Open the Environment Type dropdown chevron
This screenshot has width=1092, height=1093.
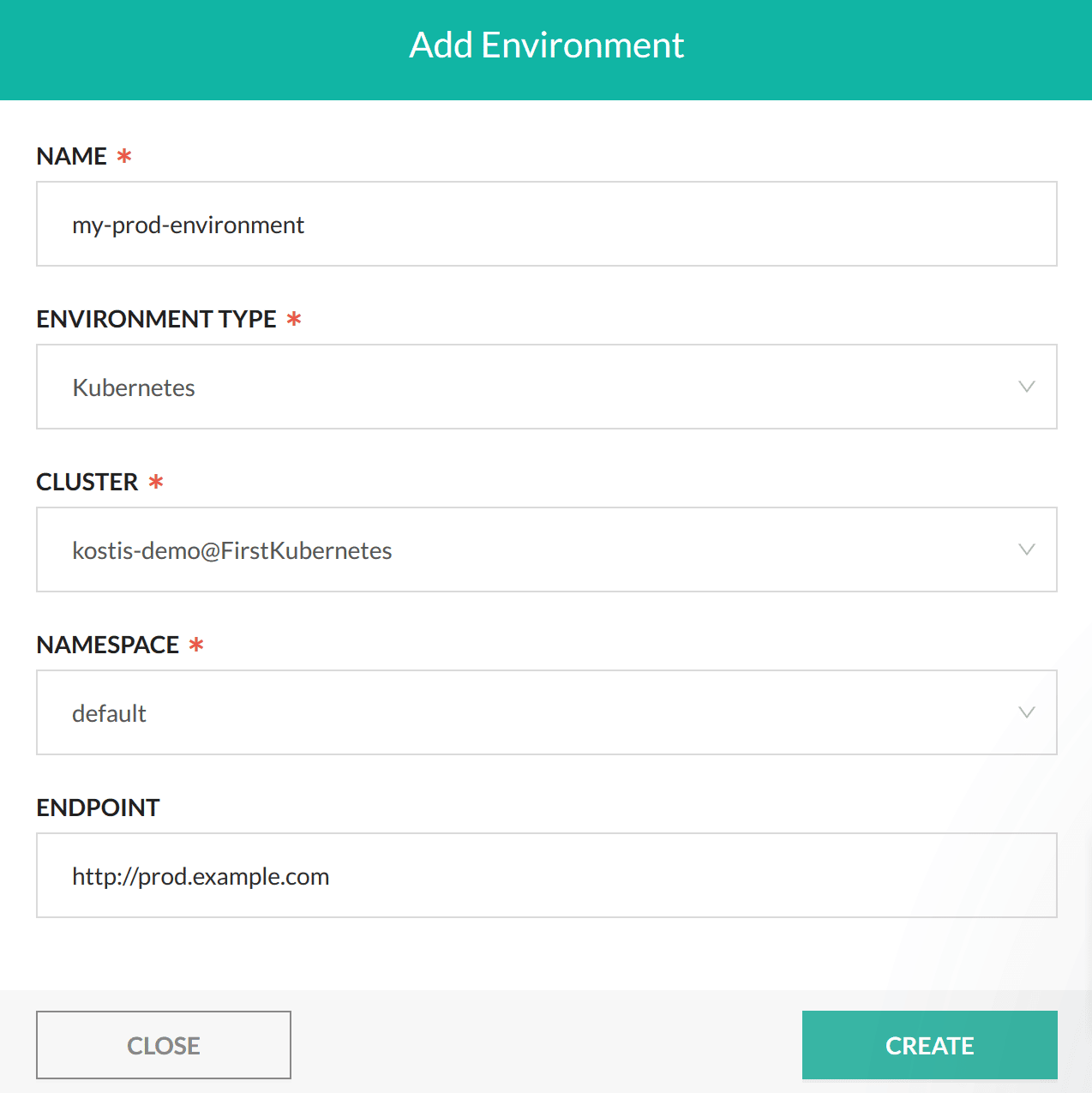(x=1027, y=387)
